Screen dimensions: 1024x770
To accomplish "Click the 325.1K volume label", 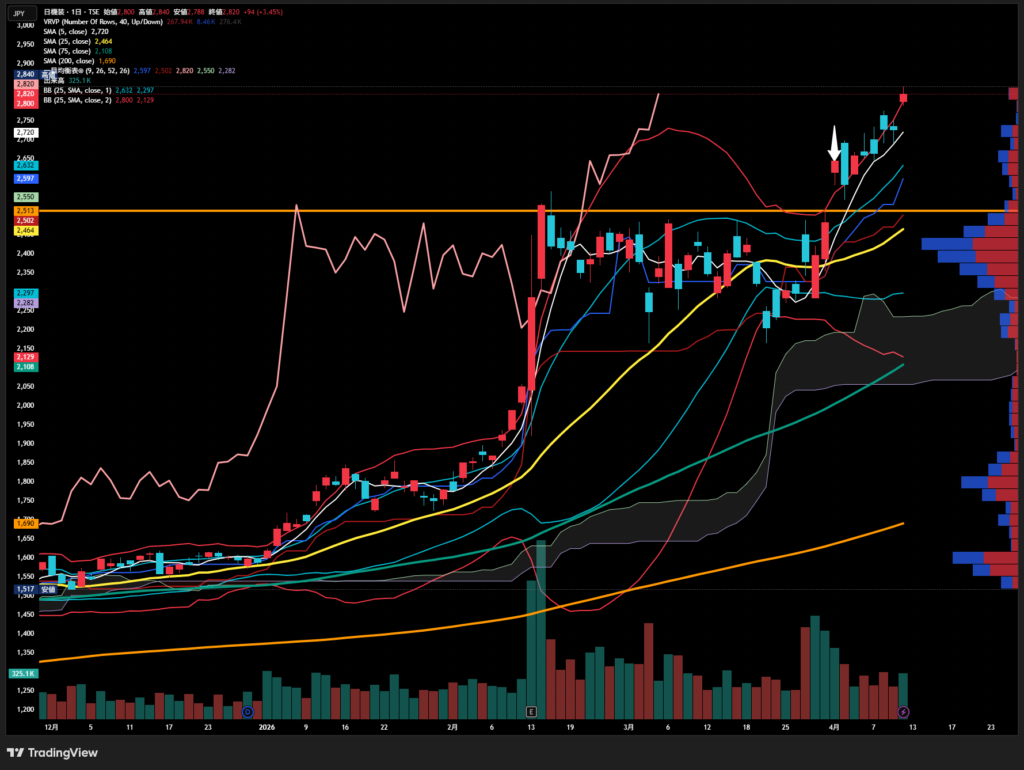I will pyautogui.click(x=24, y=674).
